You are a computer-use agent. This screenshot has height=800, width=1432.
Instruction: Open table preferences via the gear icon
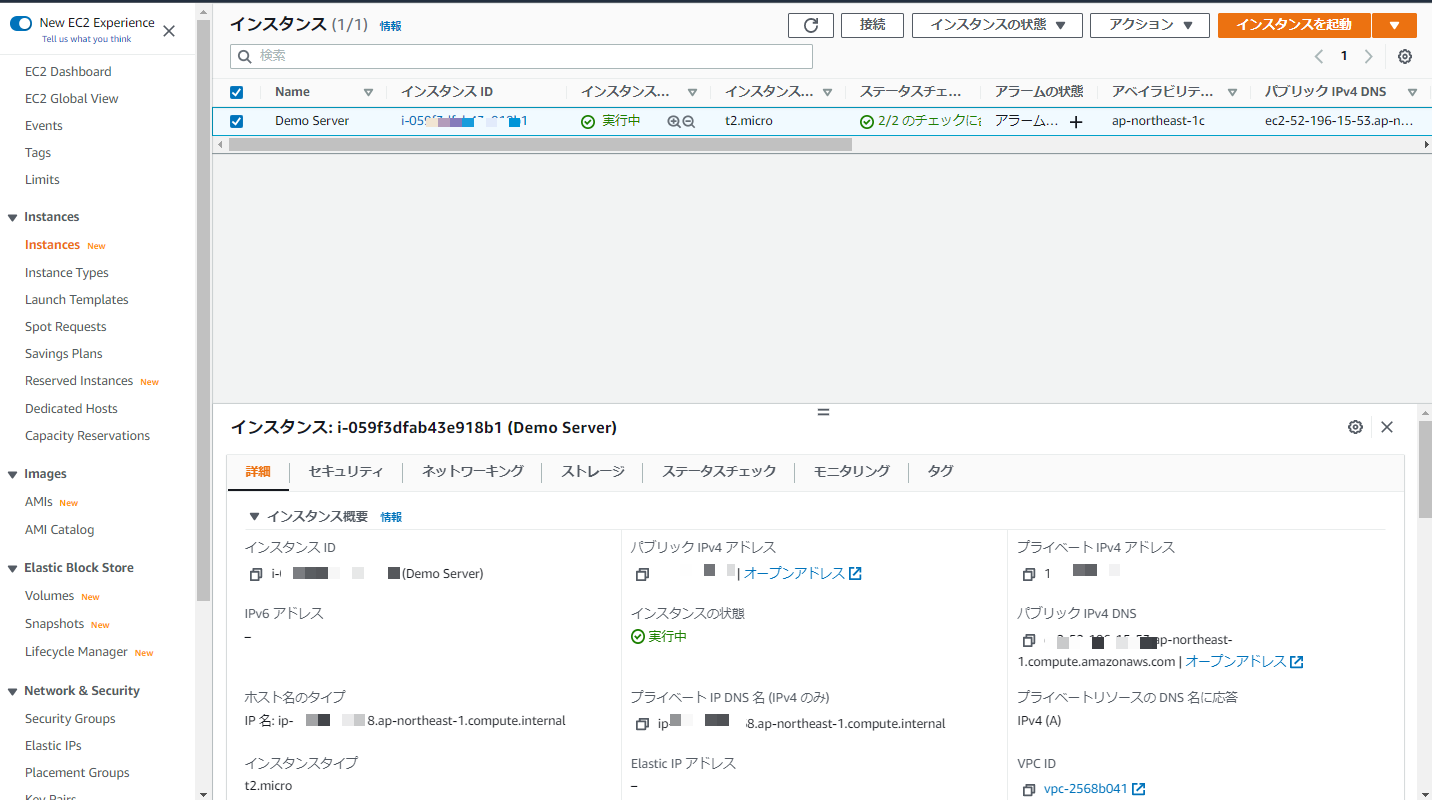click(x=1404, y=57)
